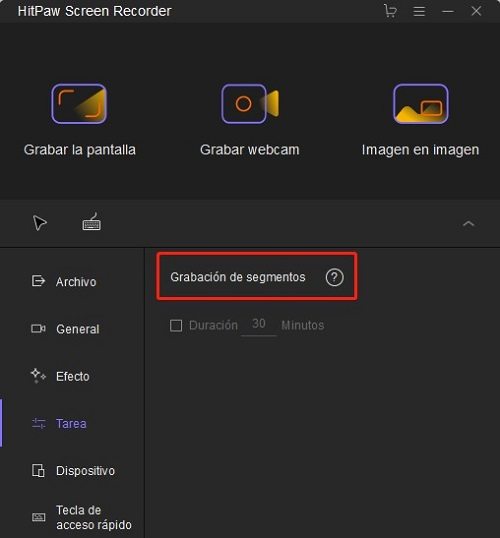Image resolution: width=500 pixels, height=538 pixels.
Task: Open the hamburger menu in title bar
Action: (419, 11)
